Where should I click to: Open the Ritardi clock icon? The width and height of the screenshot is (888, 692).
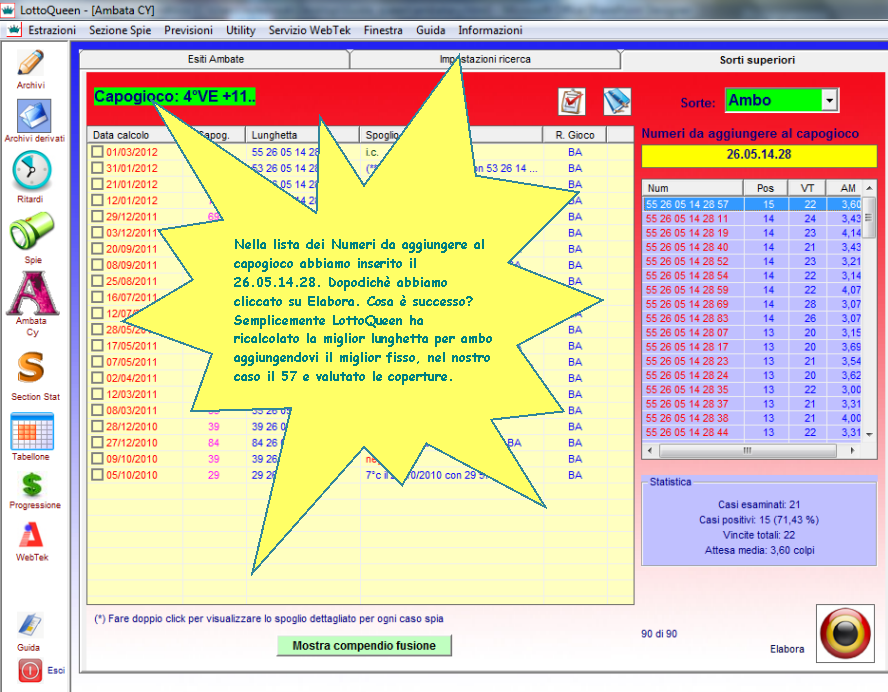pos(32,170)
